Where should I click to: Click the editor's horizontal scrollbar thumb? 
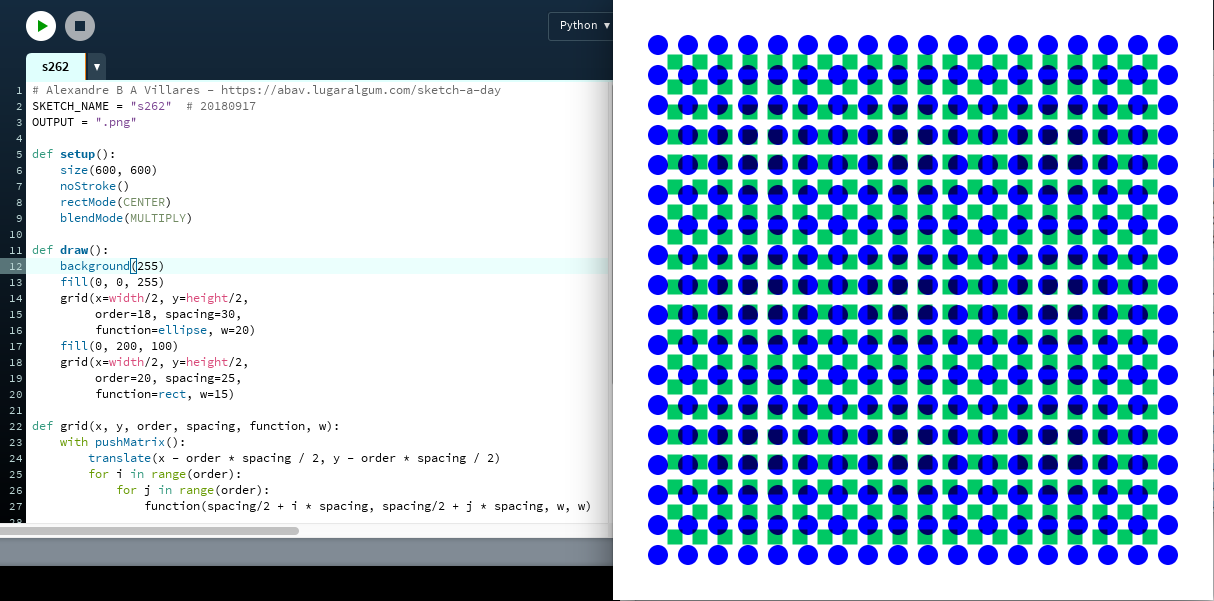click(x=150, y=530)
